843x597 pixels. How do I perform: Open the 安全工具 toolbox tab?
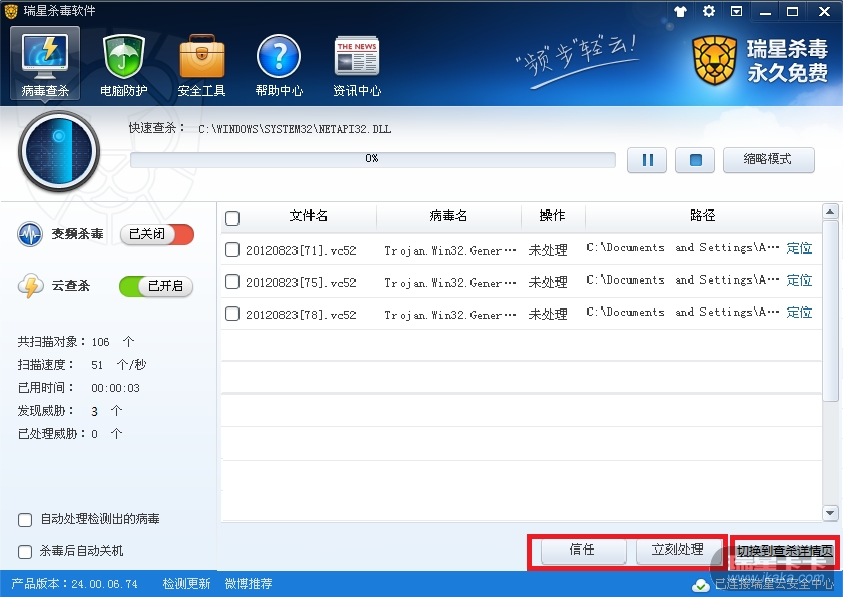(x=202, y=66)
